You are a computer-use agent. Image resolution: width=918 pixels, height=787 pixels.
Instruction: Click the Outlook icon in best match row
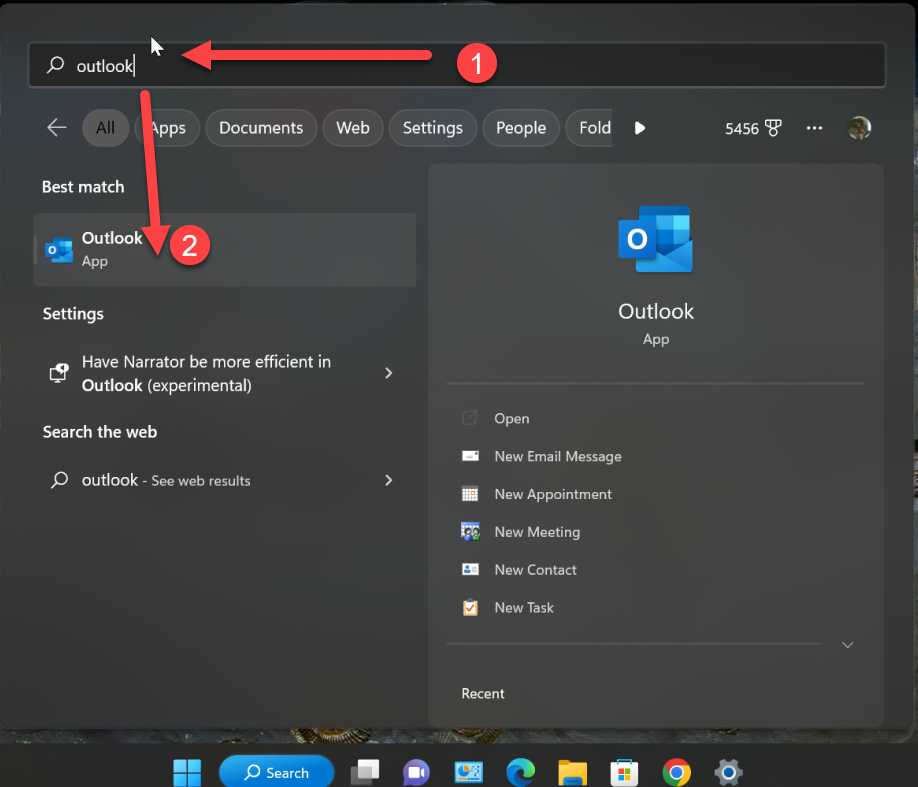(59, 250)
